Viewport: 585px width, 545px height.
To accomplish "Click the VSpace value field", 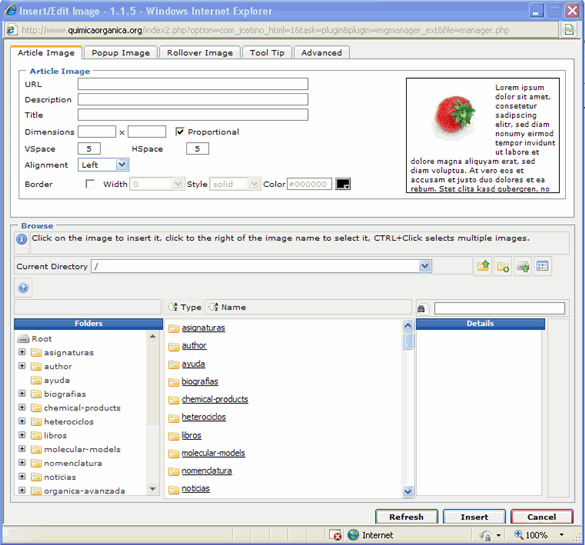I will 89,148.
